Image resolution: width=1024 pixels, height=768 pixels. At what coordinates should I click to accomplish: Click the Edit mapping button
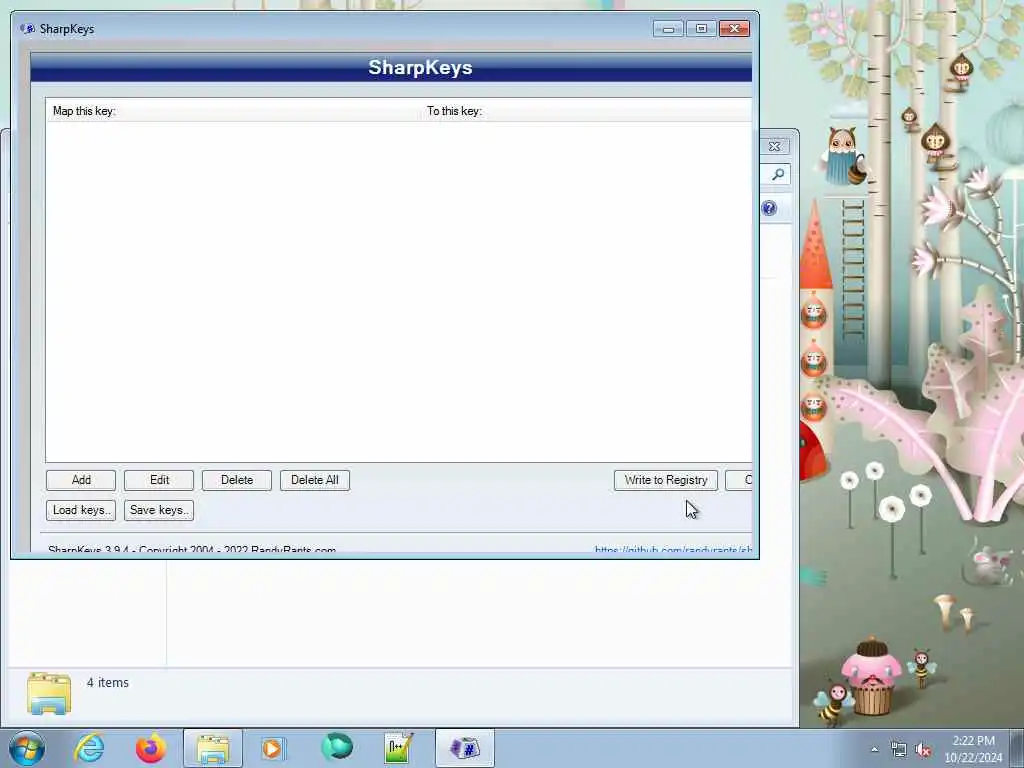(x=159, y=480)
